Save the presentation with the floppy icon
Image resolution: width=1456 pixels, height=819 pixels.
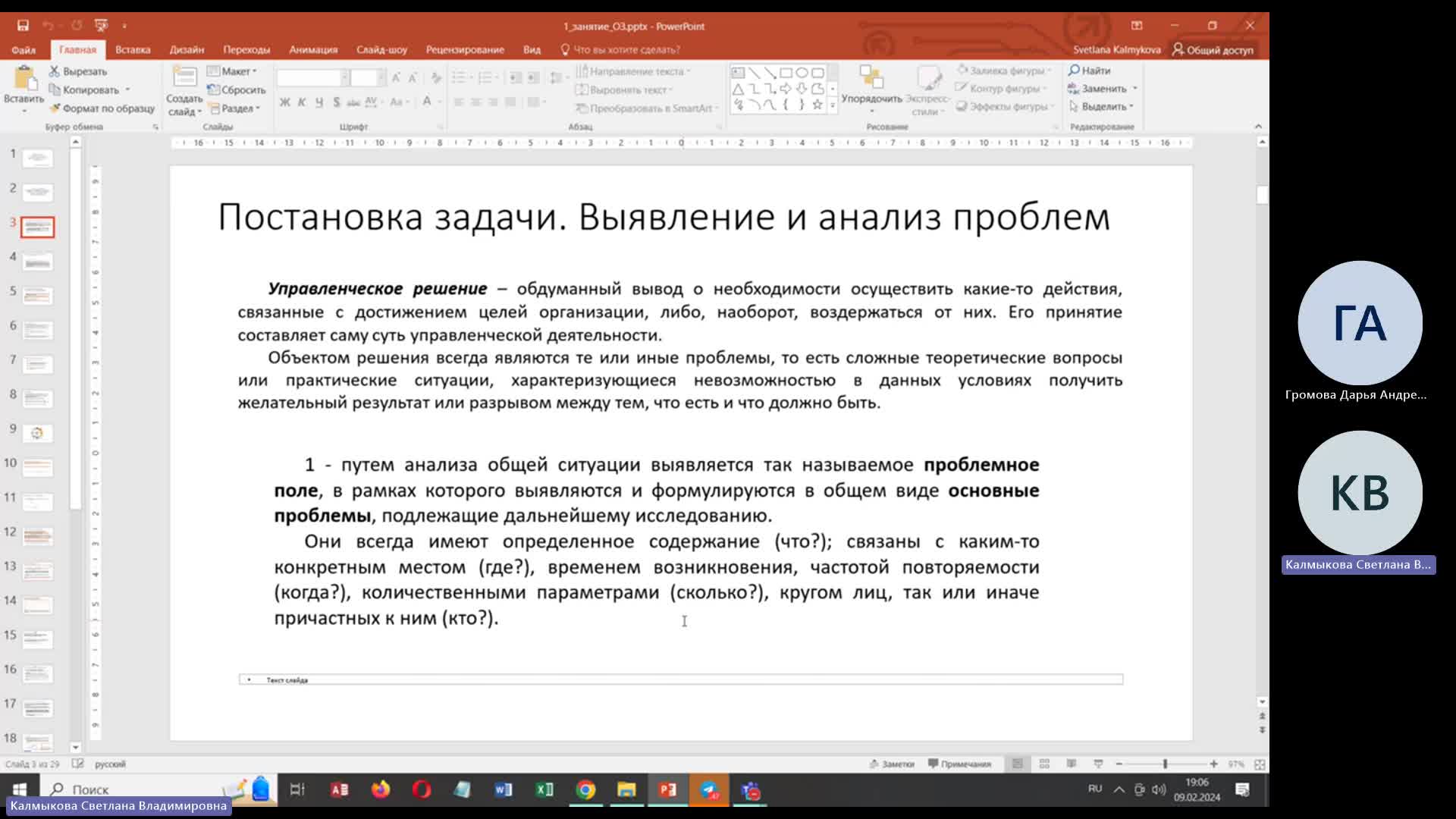[23, 26]
